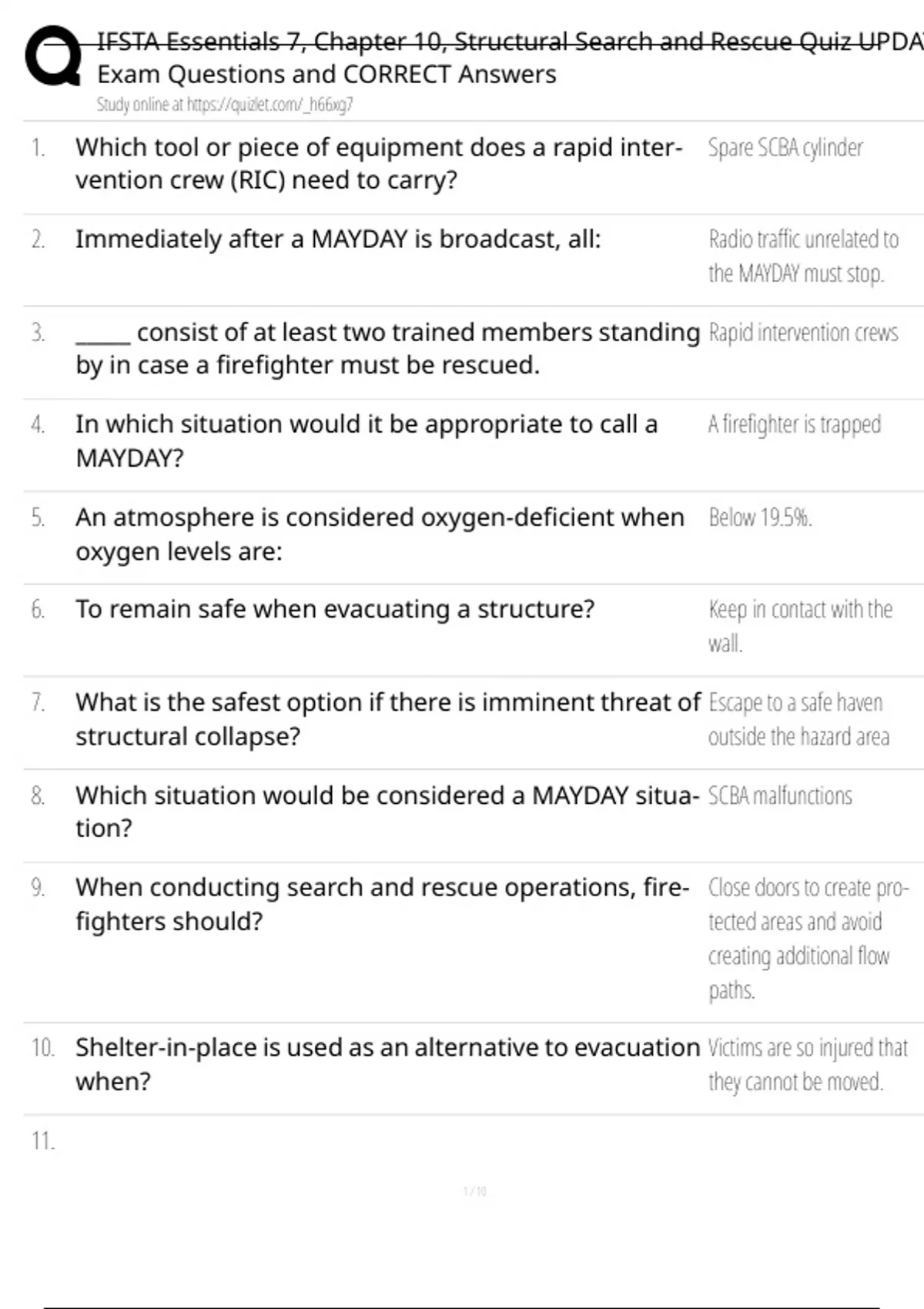Click question 6 about evacuating a structure
This screenshot has height=1309, width=924.
pos(334,609)
